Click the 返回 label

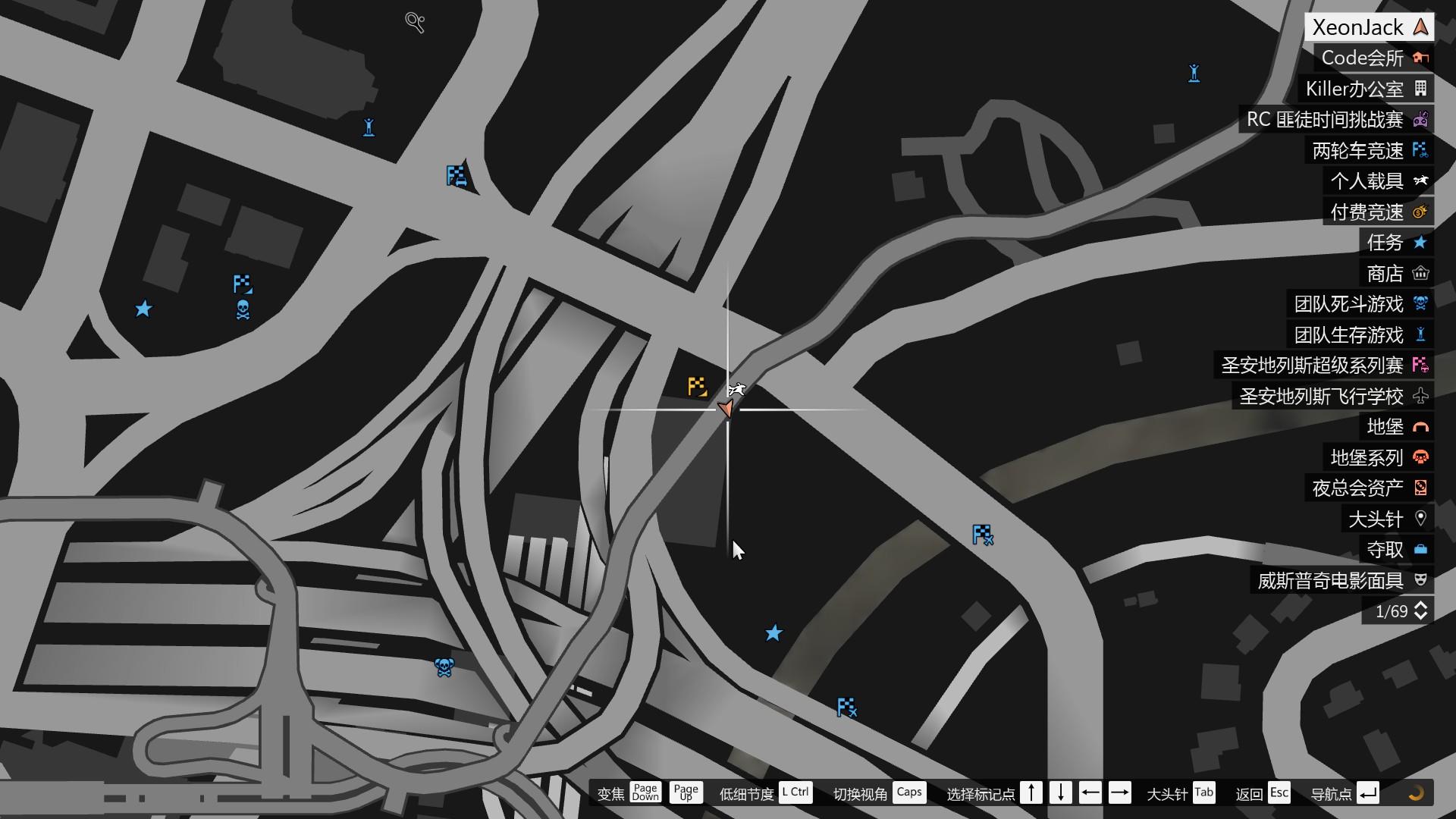click(1249, 794)
